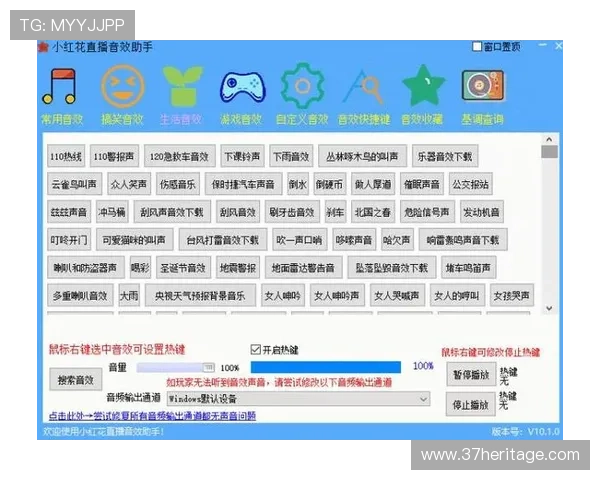Open the 生活音效 plant icon
The image size is (600, 480).
coord(182,86)
